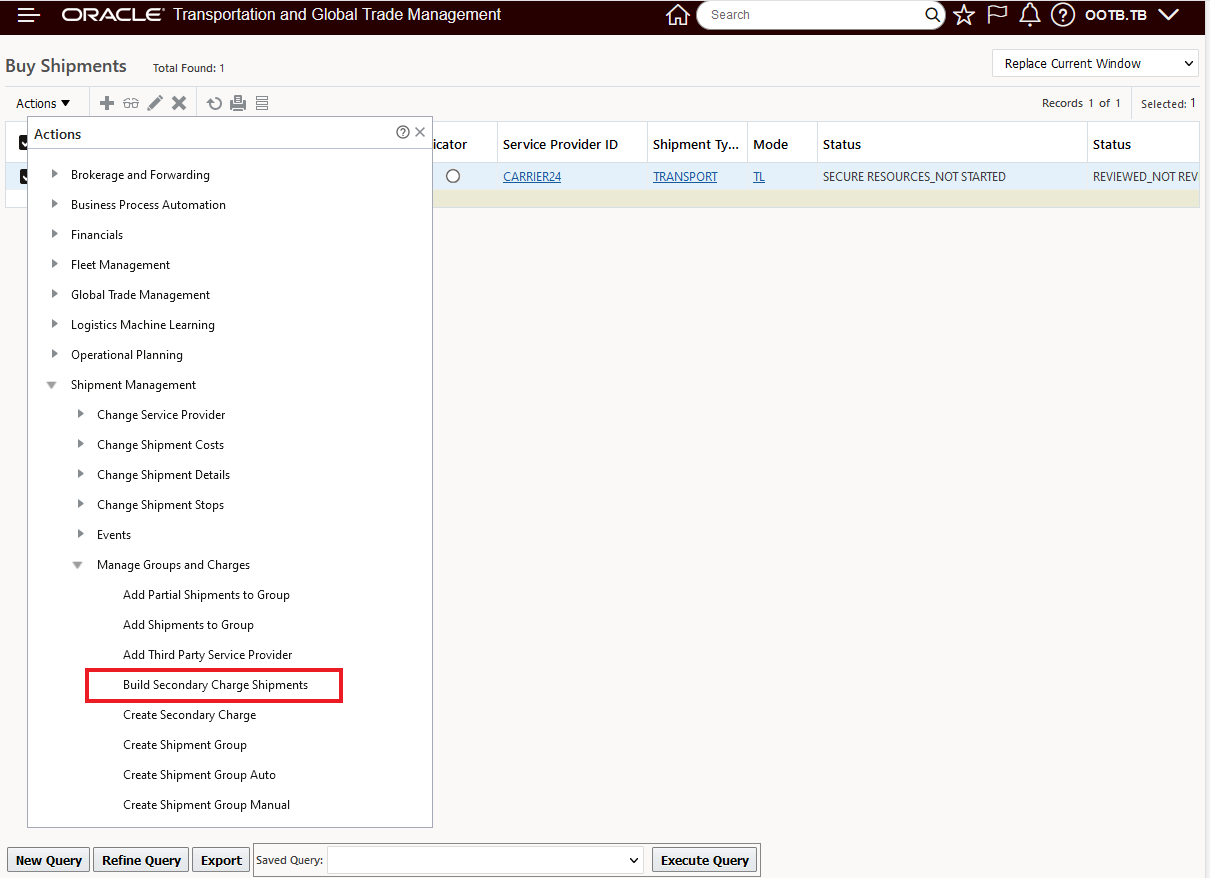
Task: Select Create Shipment Group Auto
Action: pyautogui.click(x=199, y=775)
